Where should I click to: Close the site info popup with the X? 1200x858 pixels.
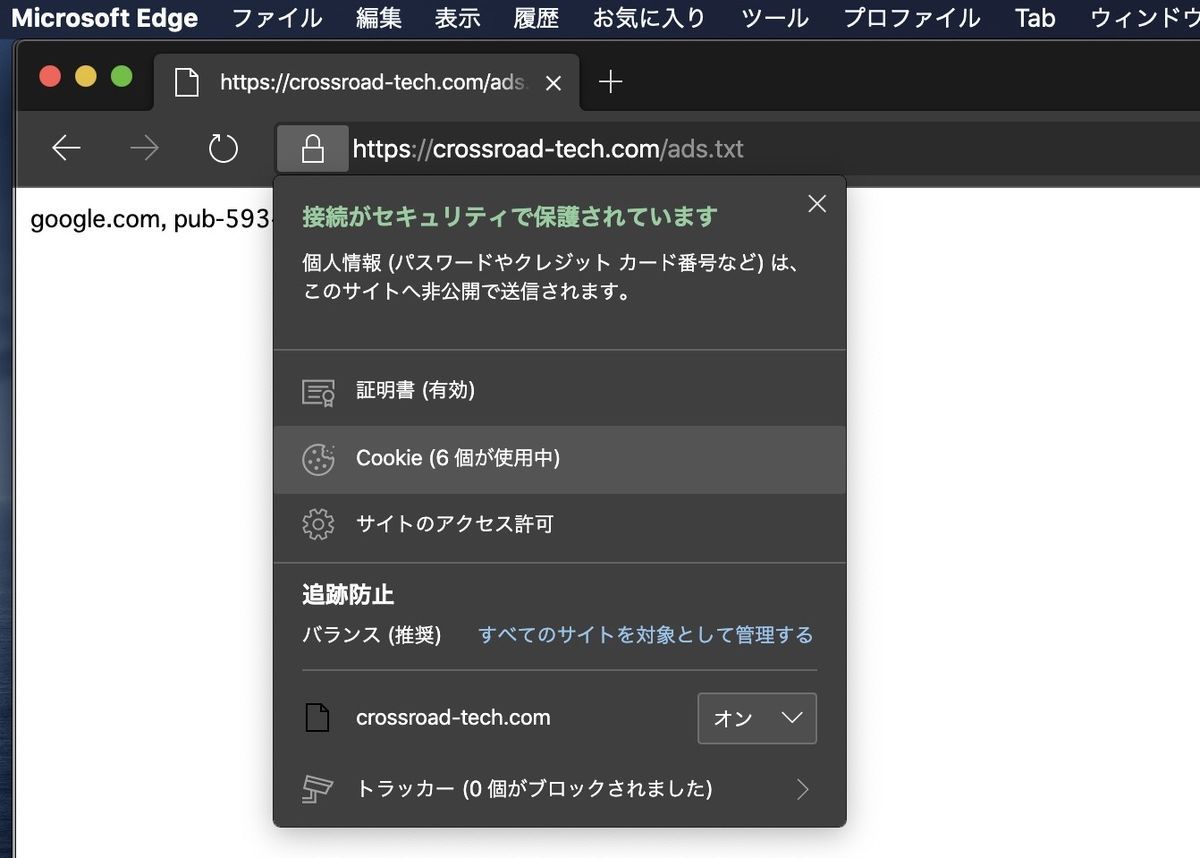817,204
